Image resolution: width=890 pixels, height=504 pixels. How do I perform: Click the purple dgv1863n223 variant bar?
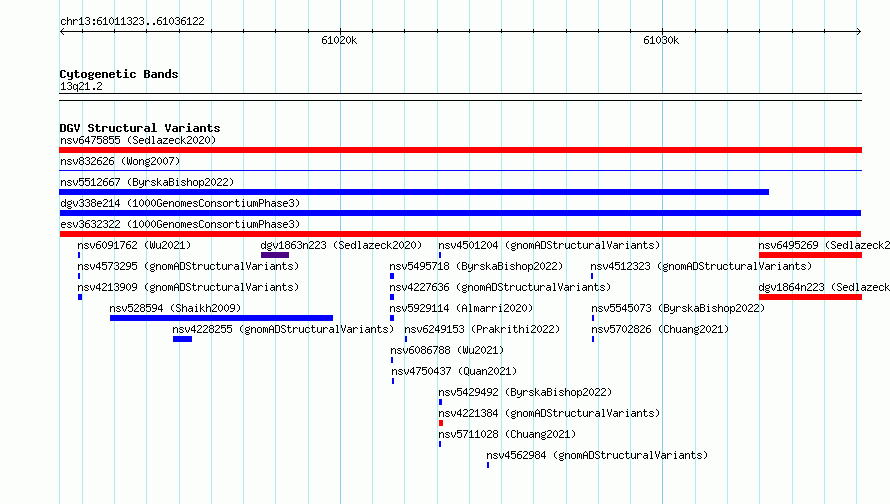click(x=275, y=255)
